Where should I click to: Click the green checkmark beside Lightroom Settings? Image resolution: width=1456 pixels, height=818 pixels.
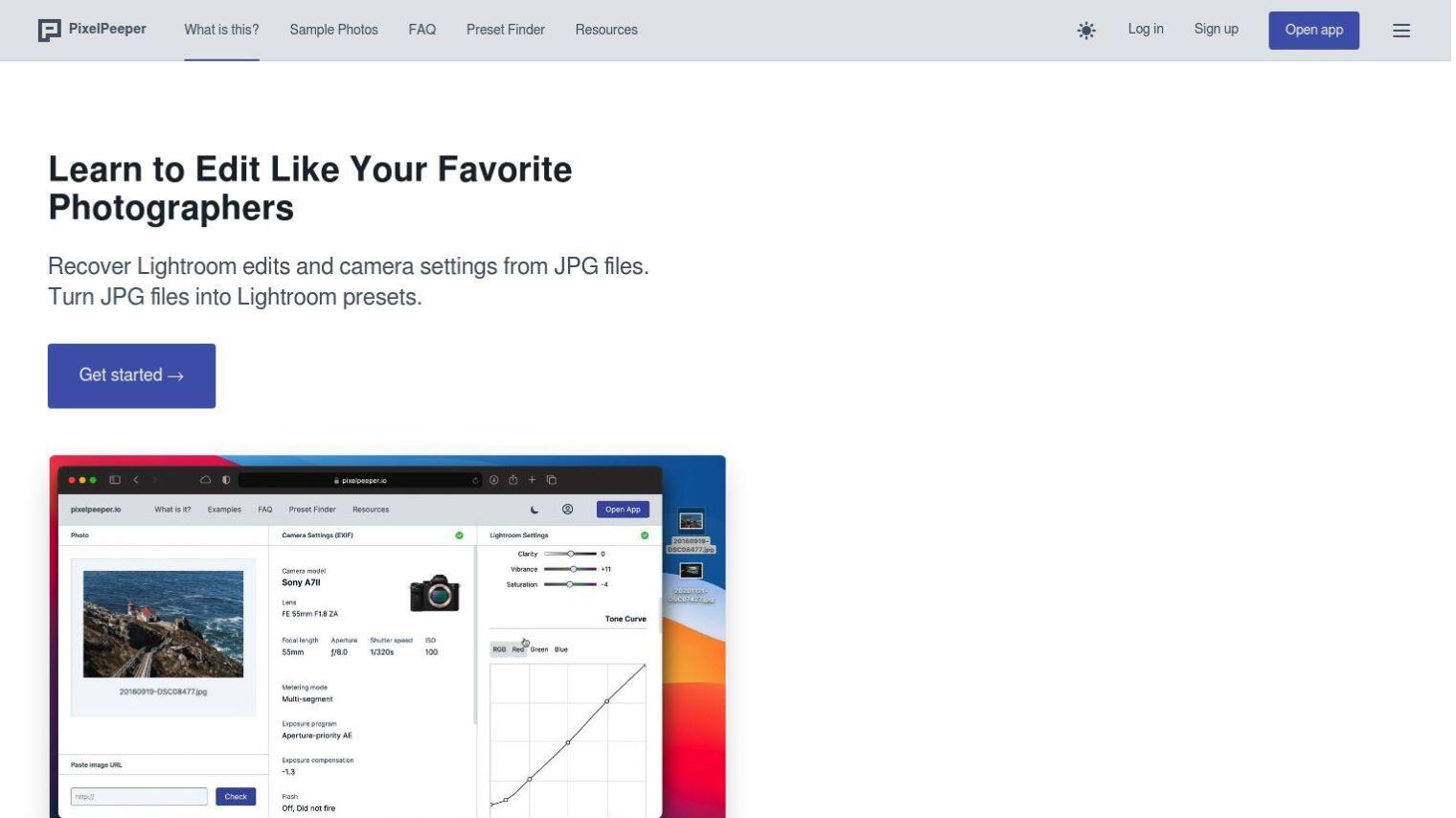click(x=645, y=535)
